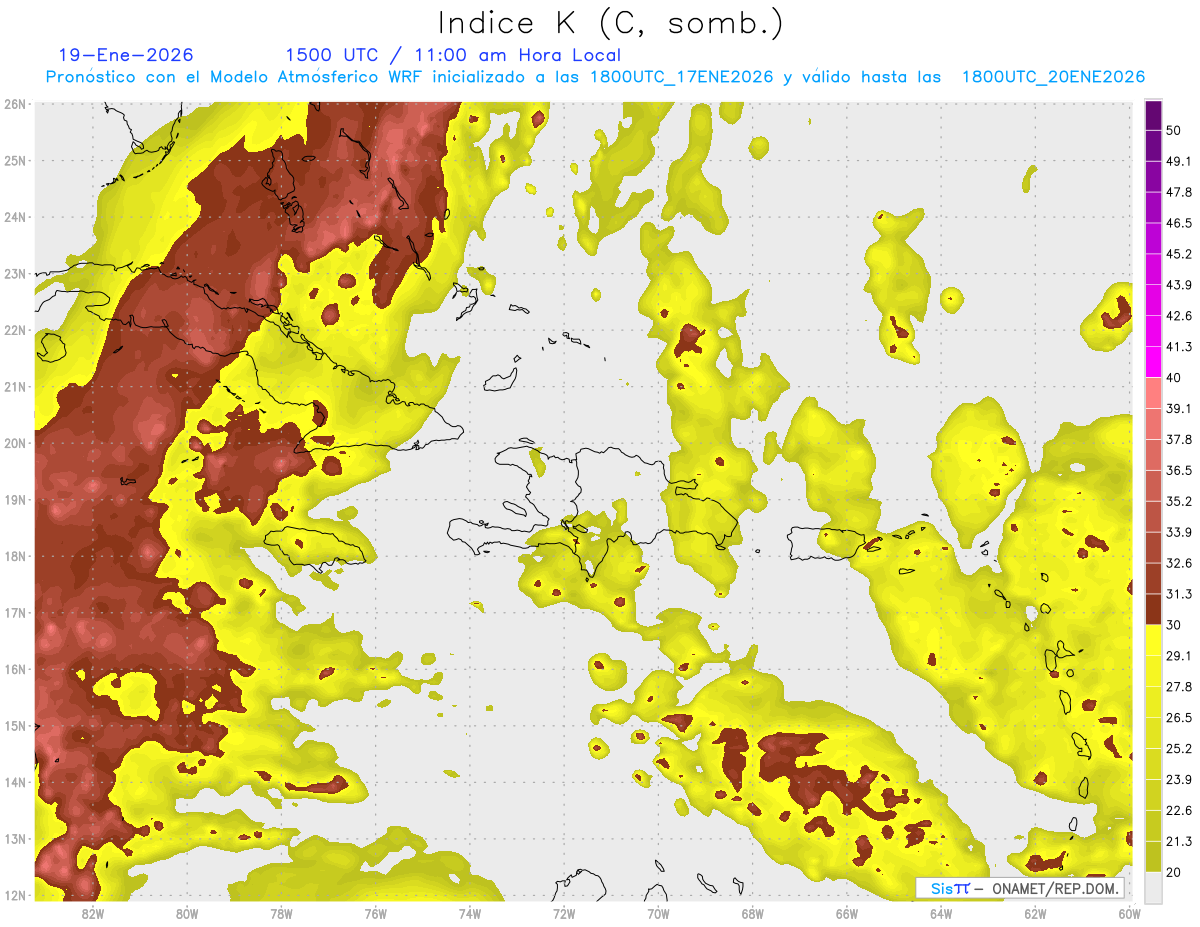Image resolution: width=1200 pixels, height=927 pixels.
Task: Select the date label "19-Ene-2026"
Action: pos(126,55)
